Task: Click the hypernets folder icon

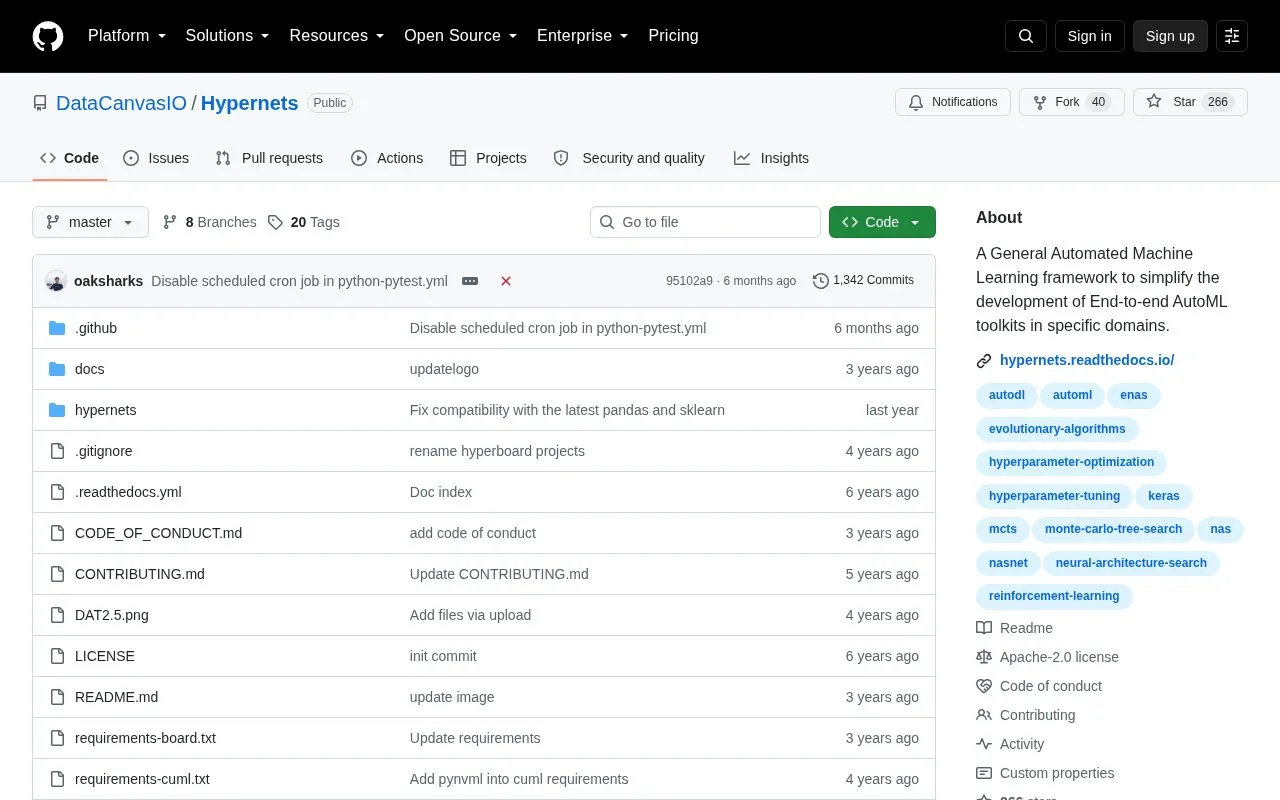Action: coord(57,410)
